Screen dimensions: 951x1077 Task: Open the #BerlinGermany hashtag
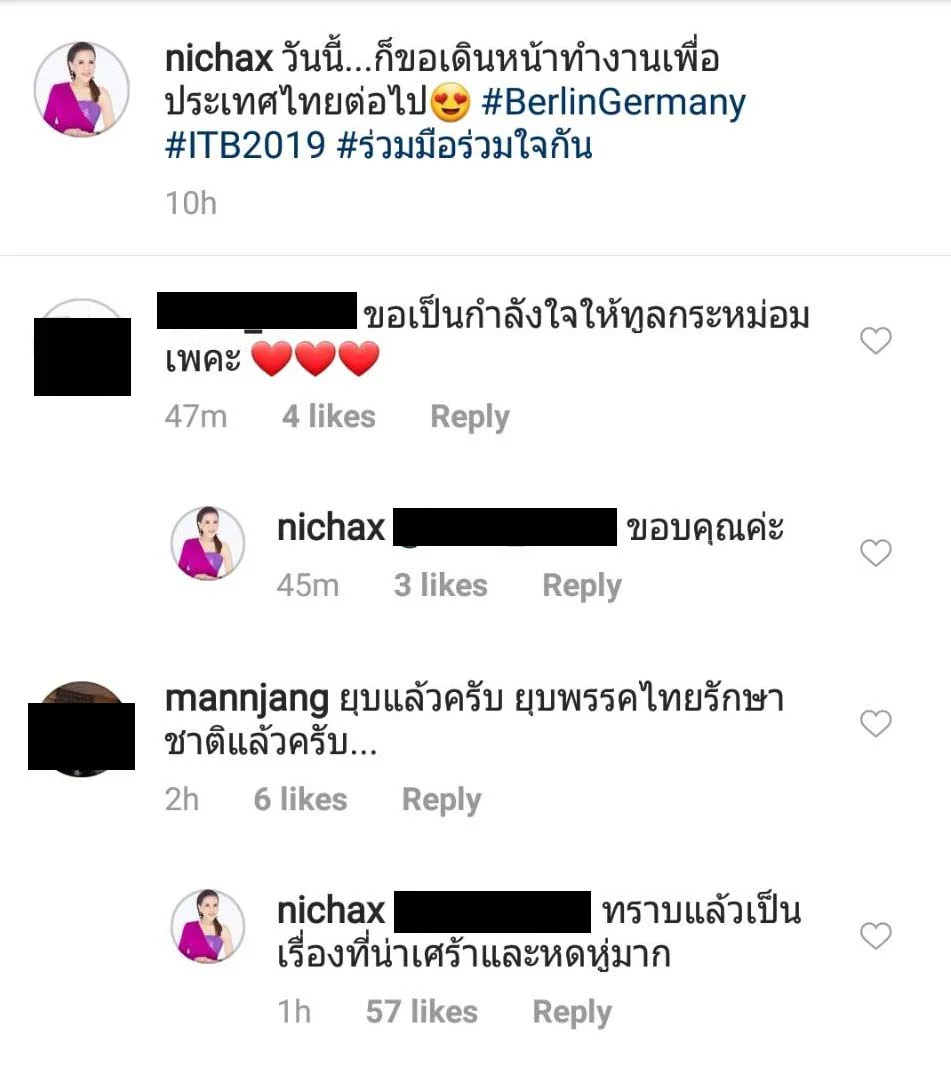pos(613,102)
